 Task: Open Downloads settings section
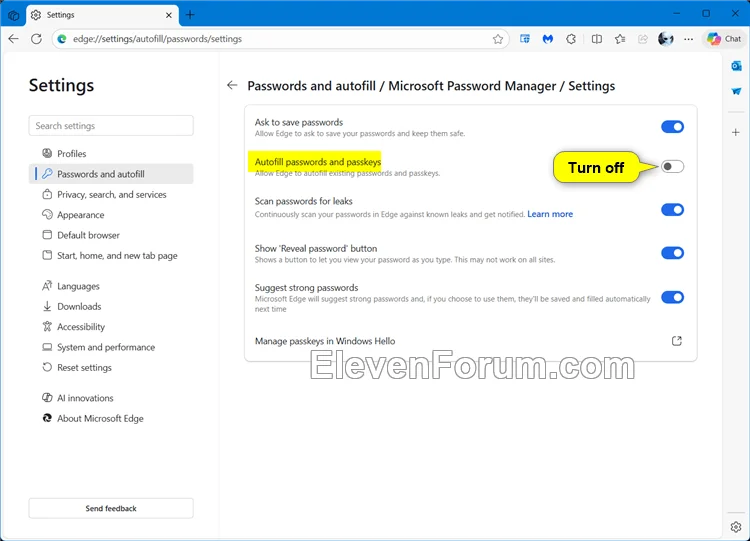tap(111, 307)
